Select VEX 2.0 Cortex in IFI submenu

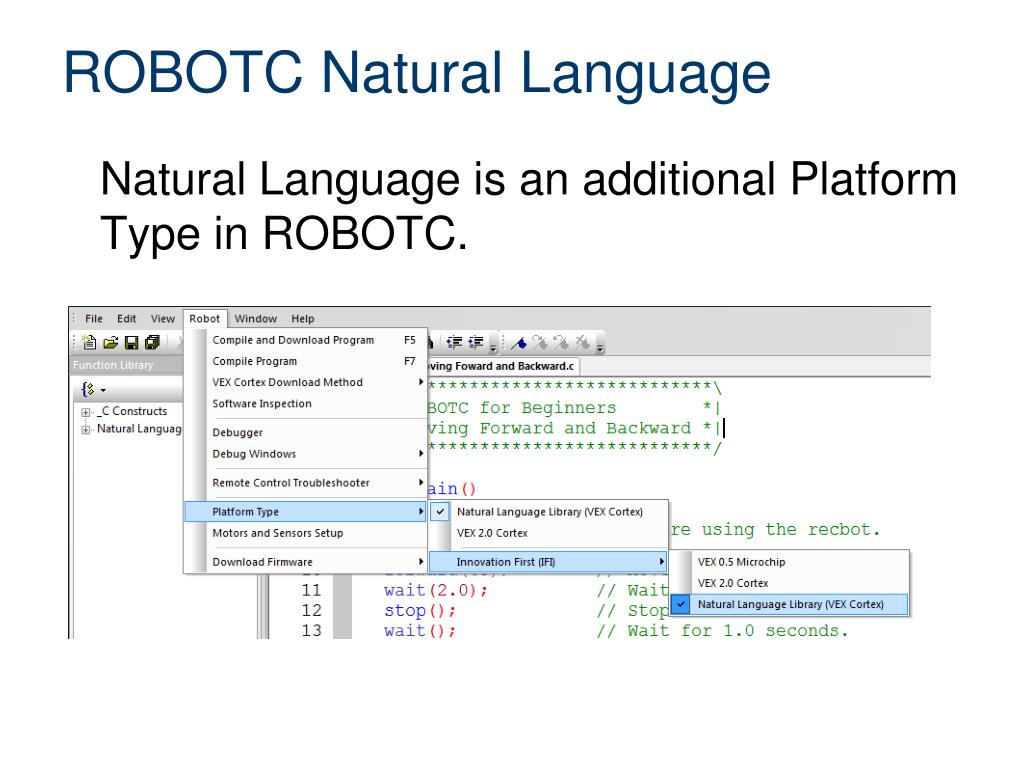[790, 583]
